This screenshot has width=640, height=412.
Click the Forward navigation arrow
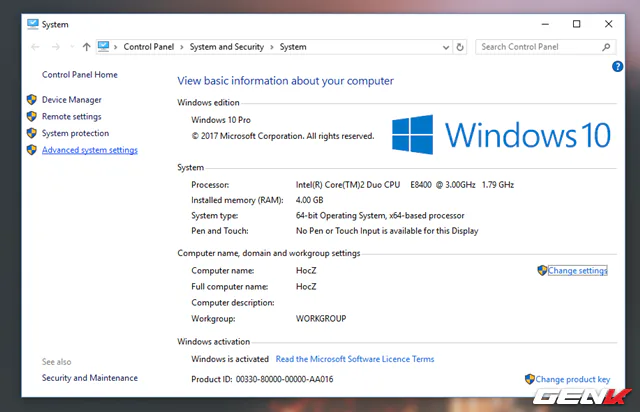point(56,47)
